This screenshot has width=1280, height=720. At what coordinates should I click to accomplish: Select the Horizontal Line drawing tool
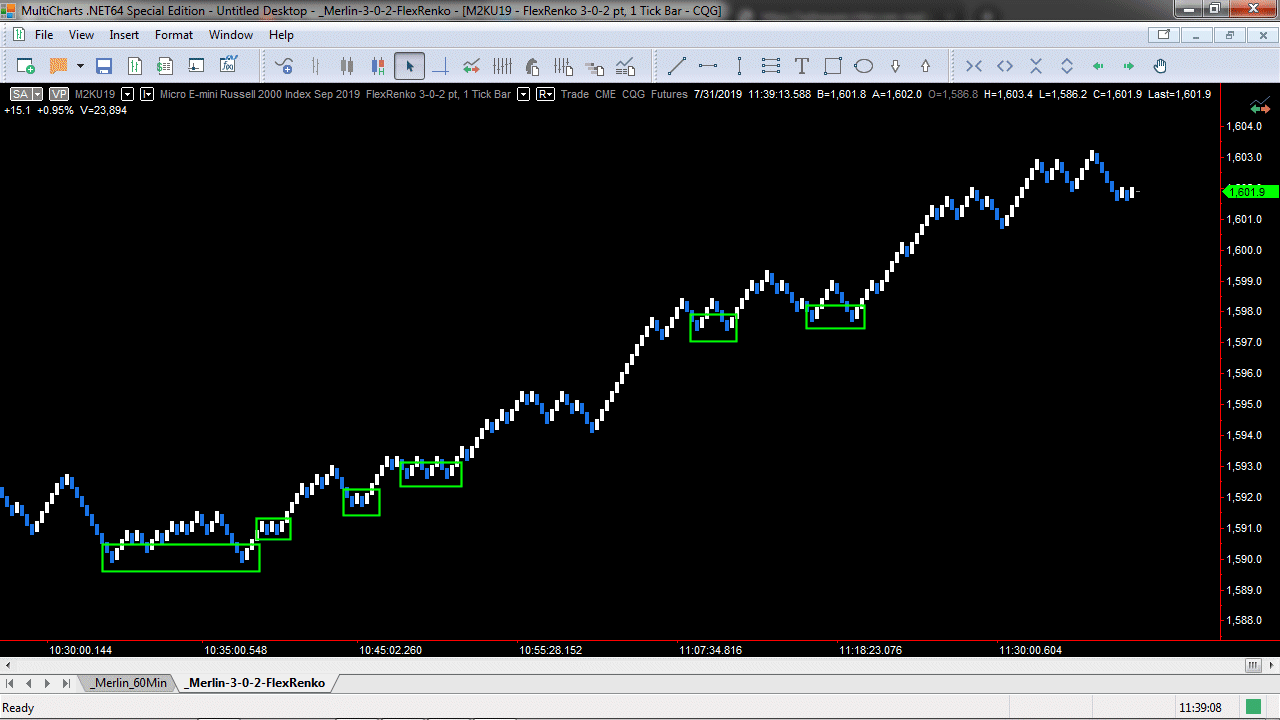[708, 66]
